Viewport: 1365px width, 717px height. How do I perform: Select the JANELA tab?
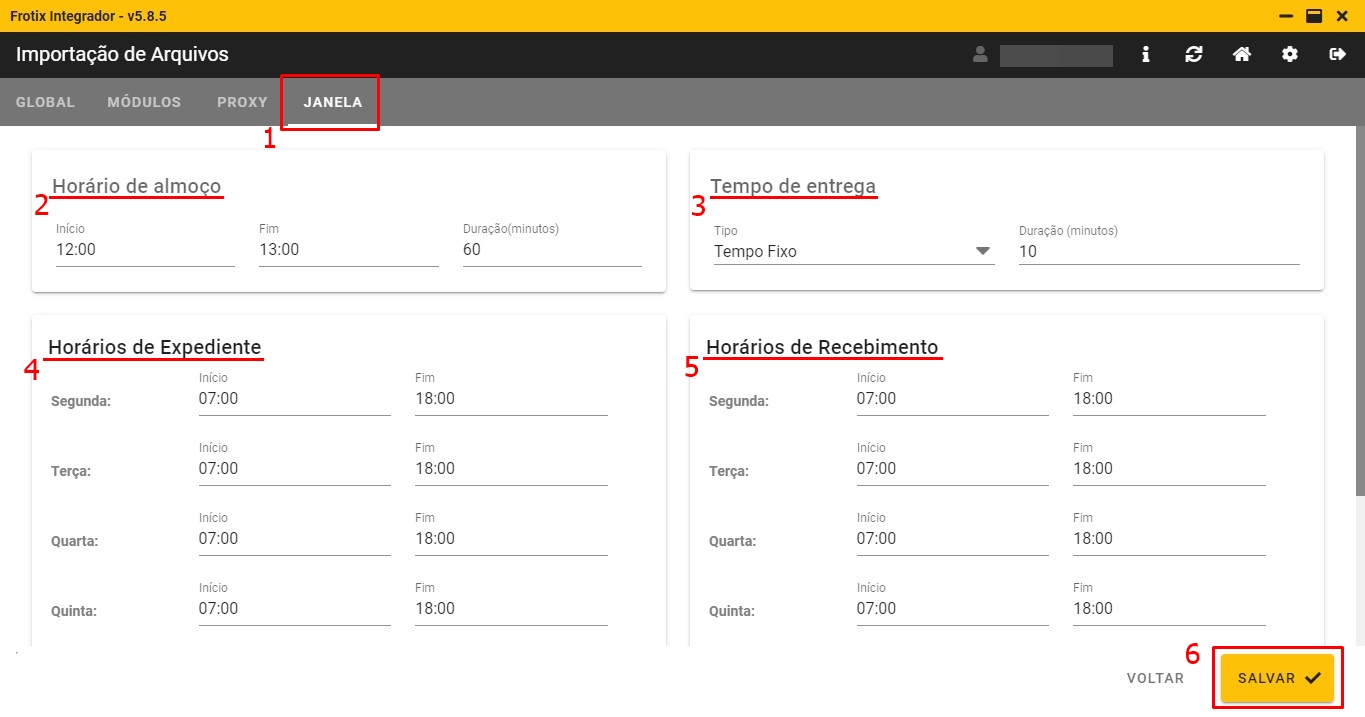332,102
